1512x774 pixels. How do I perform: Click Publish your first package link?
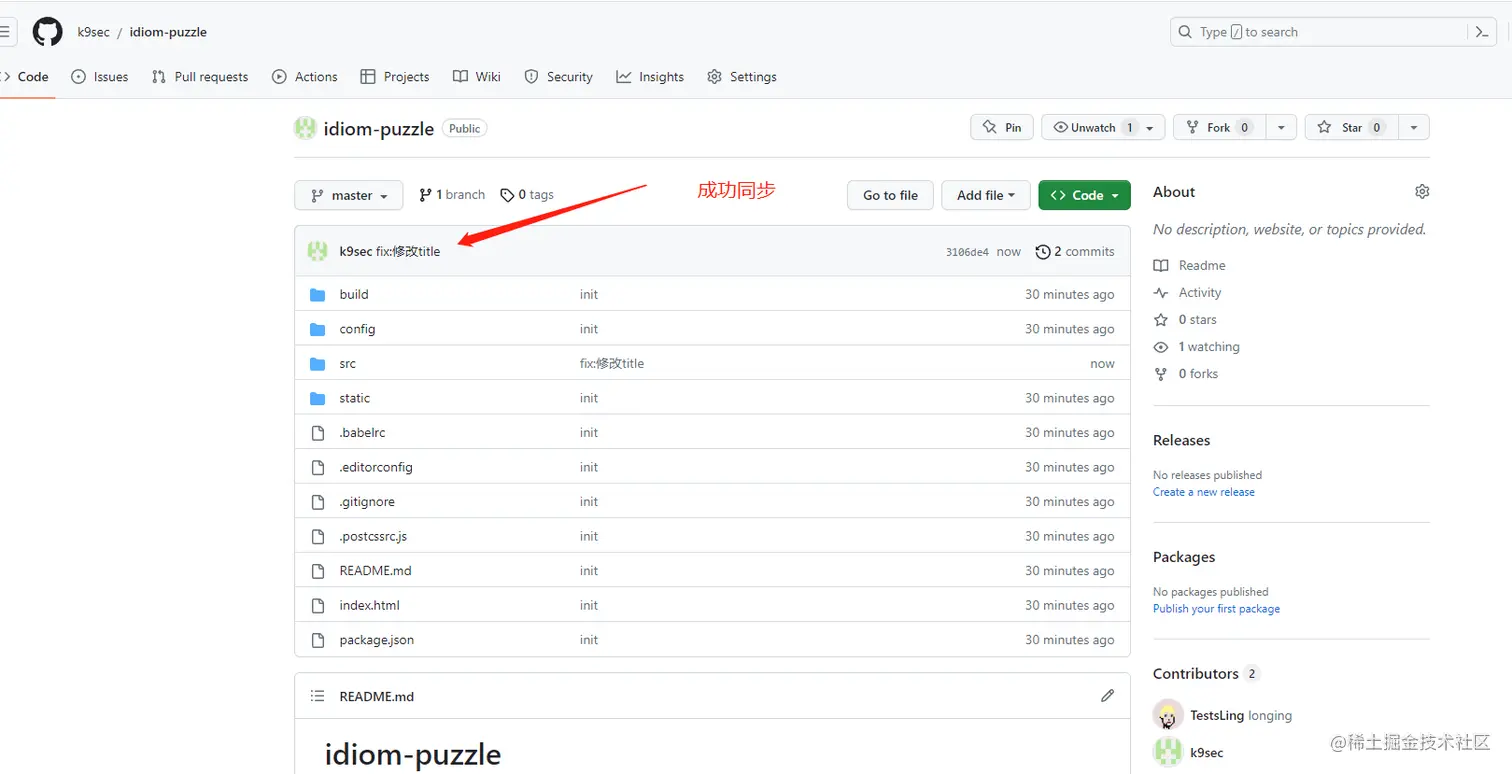[x=1216, y=609]
